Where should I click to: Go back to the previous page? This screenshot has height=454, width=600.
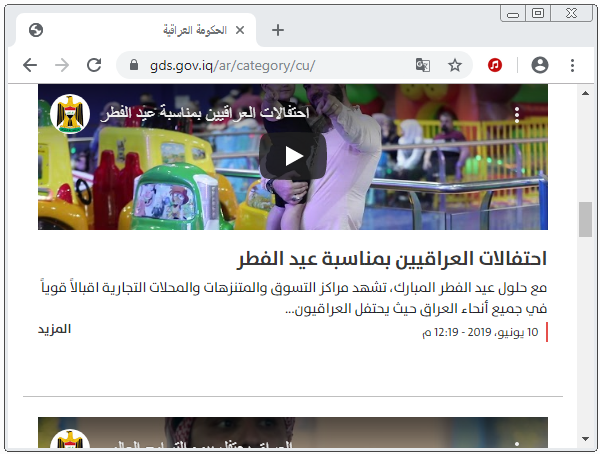tap(30, 65)
